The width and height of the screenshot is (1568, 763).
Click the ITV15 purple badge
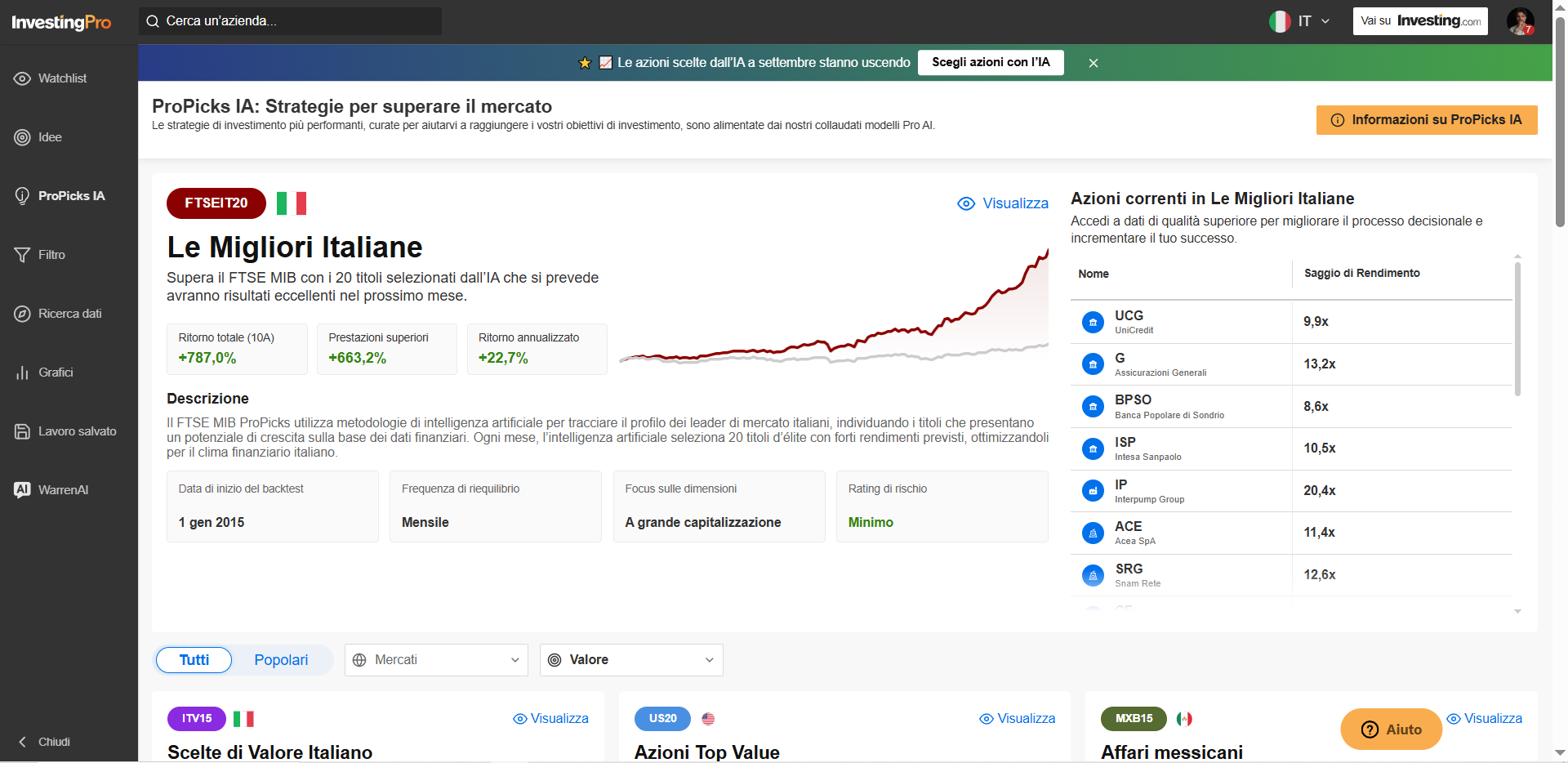(197, 719)
